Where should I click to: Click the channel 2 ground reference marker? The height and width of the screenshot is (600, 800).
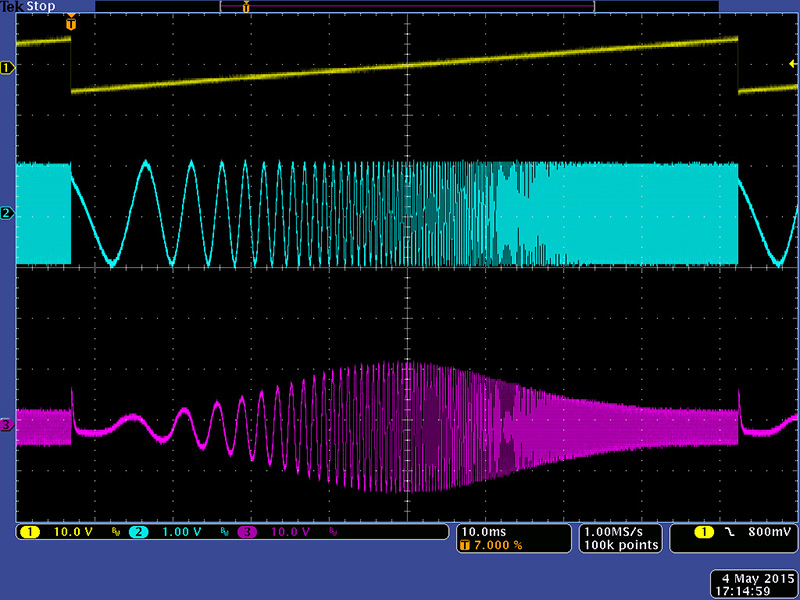coord(8,213)
